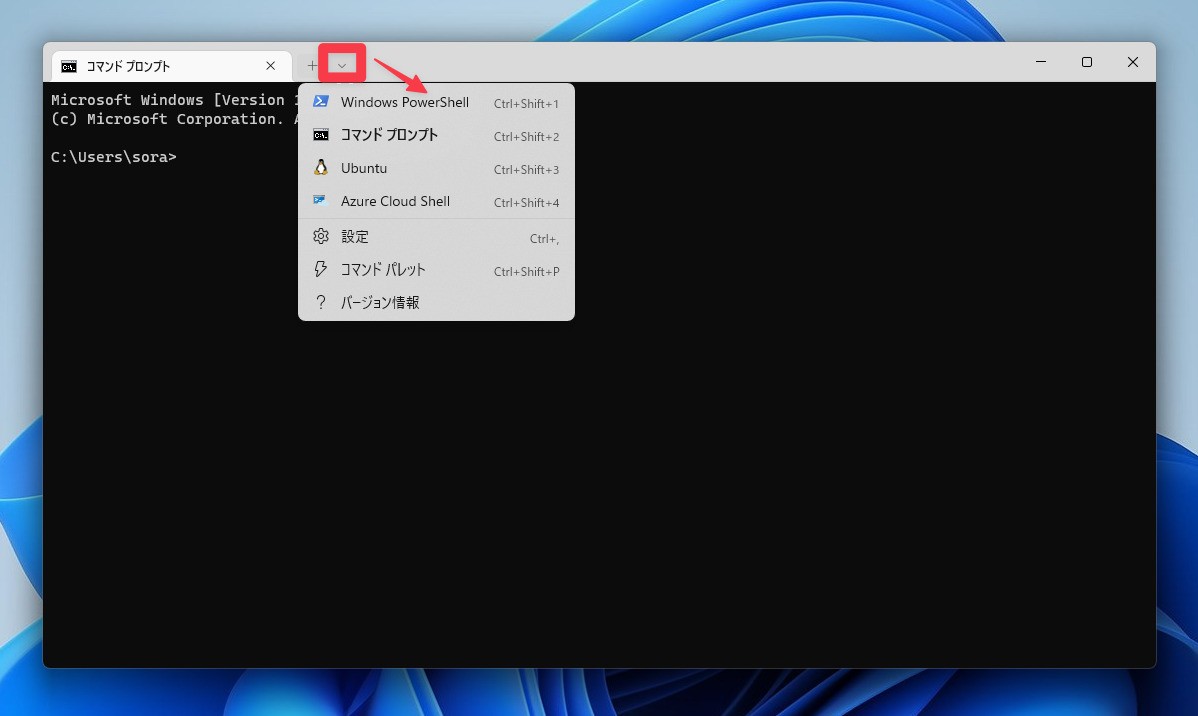Screen dimensions: 1198x716
Task: Open an Ubuntu profile from the menu
Action: click(x=436, y=168)
